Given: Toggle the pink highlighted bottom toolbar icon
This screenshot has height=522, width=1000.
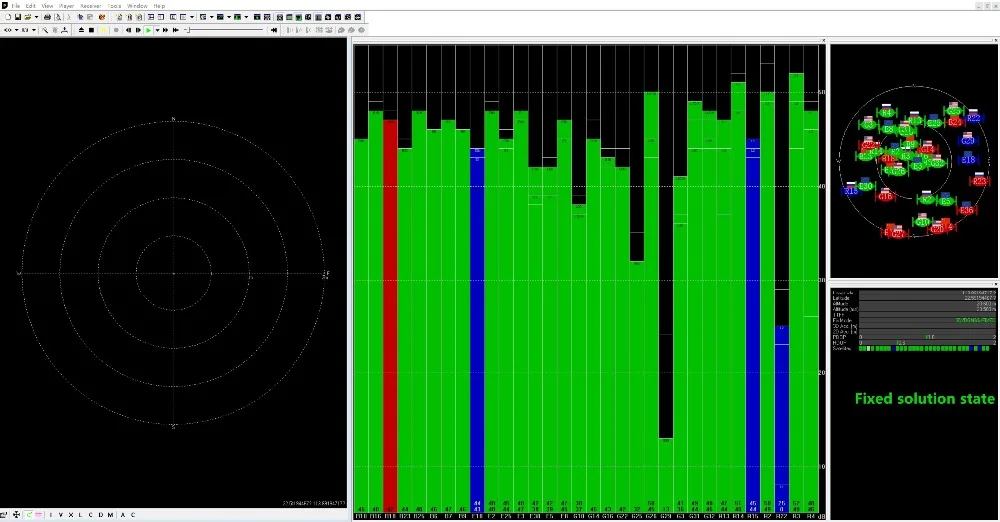Looking at the screenshot, I should (39, 515).
